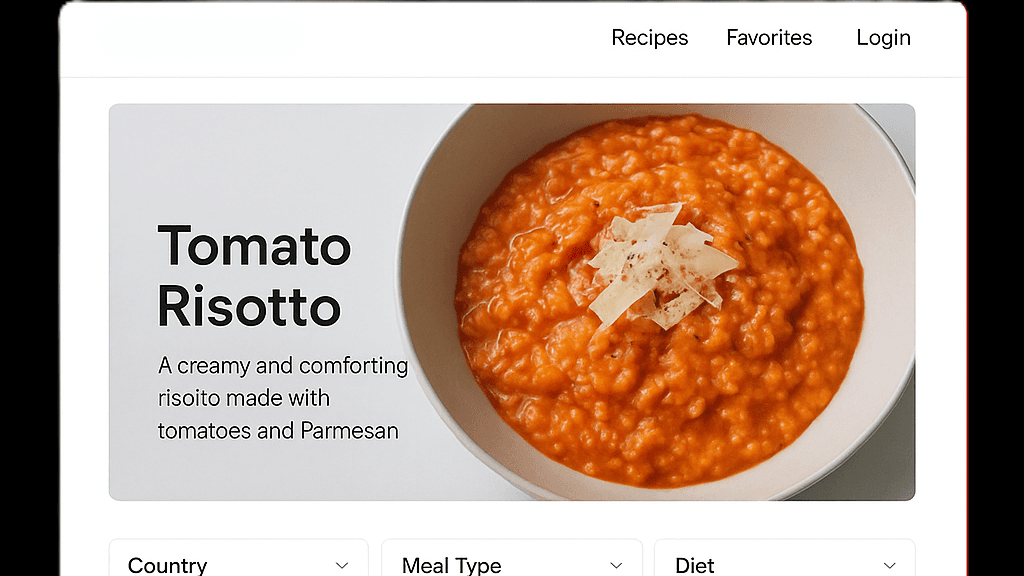Click the chevron arrow beside Country
Viewport: 1024px width, 576px height.
pos(342,566)
